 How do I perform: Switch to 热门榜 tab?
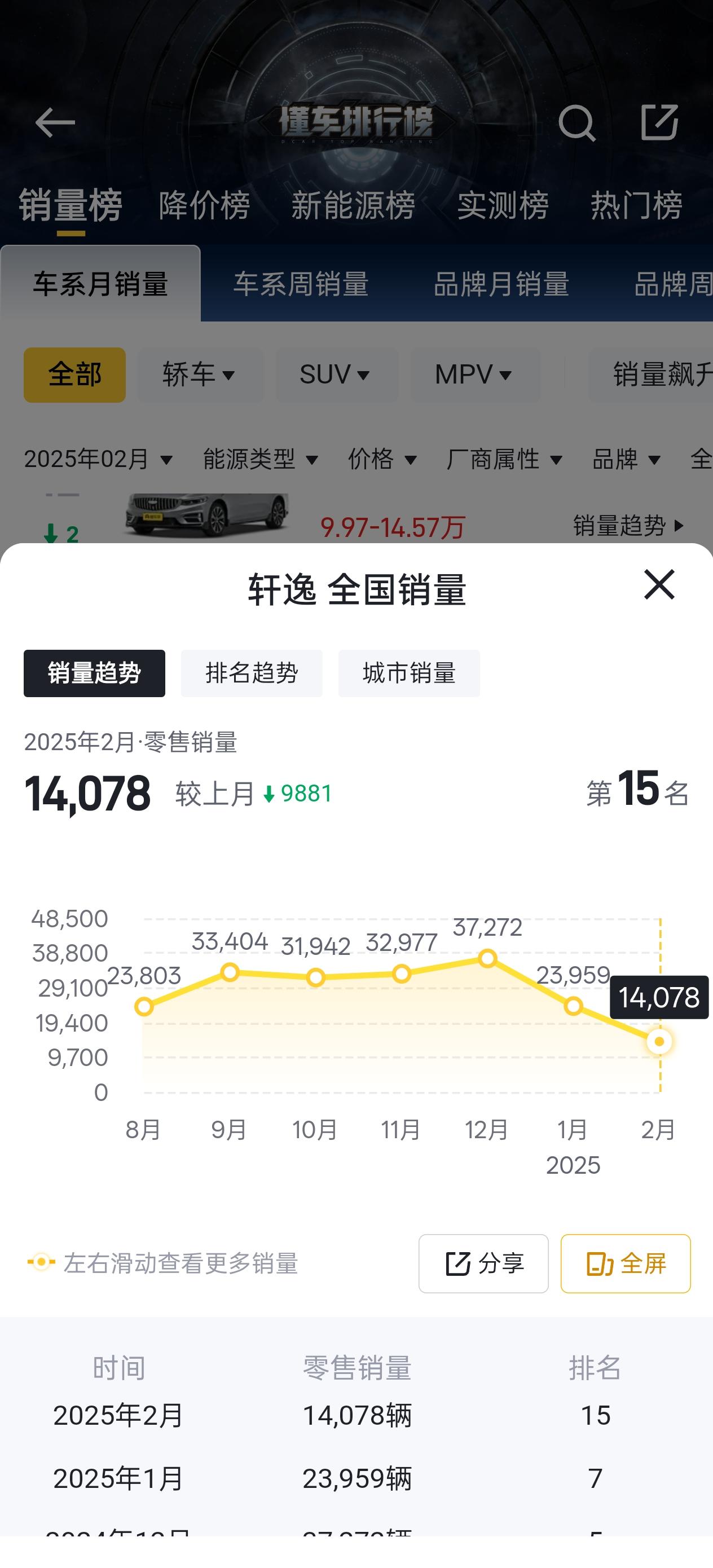636,205
